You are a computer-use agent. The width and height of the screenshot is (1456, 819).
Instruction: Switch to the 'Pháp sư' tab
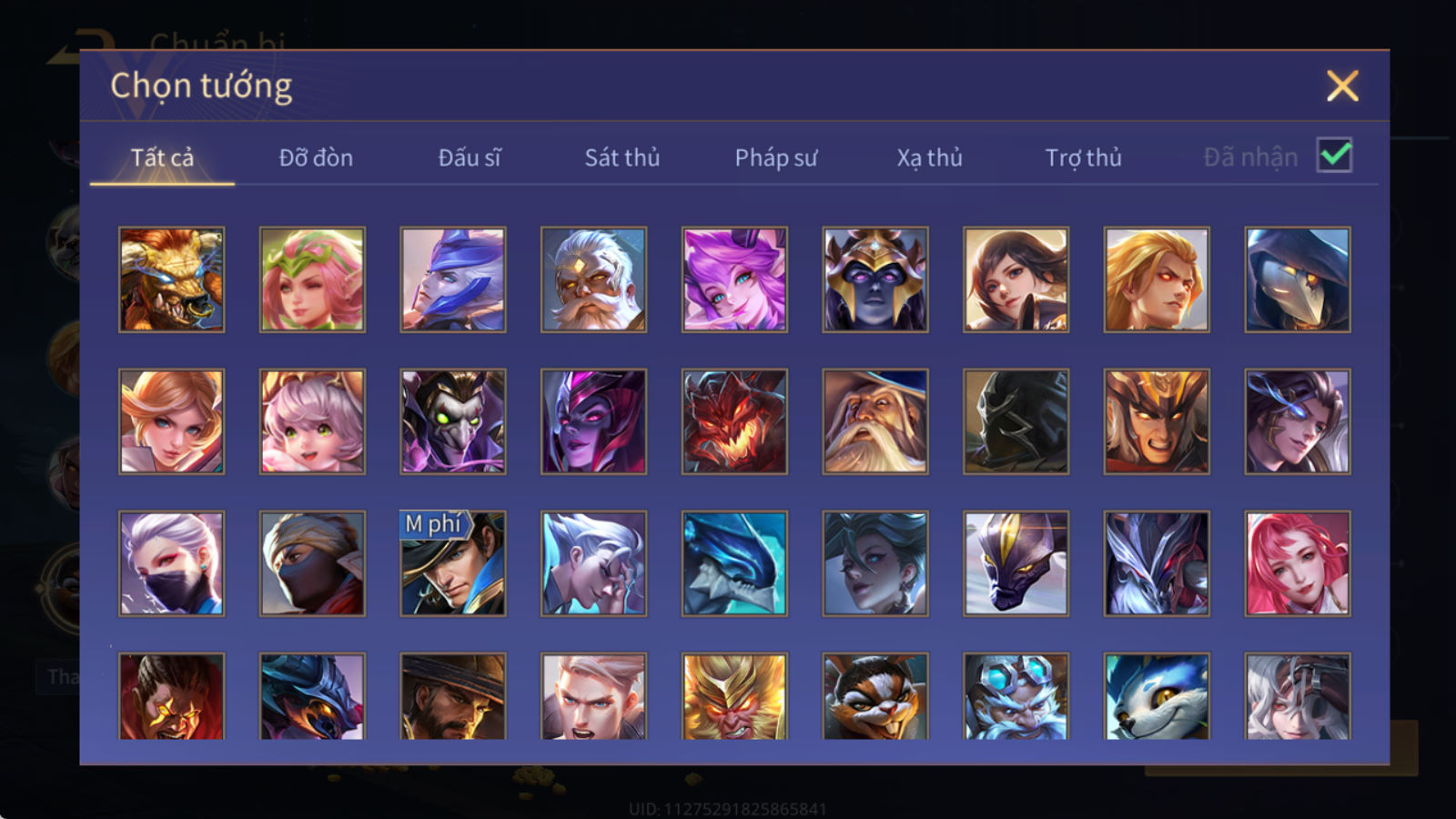(x=775, y=157)
